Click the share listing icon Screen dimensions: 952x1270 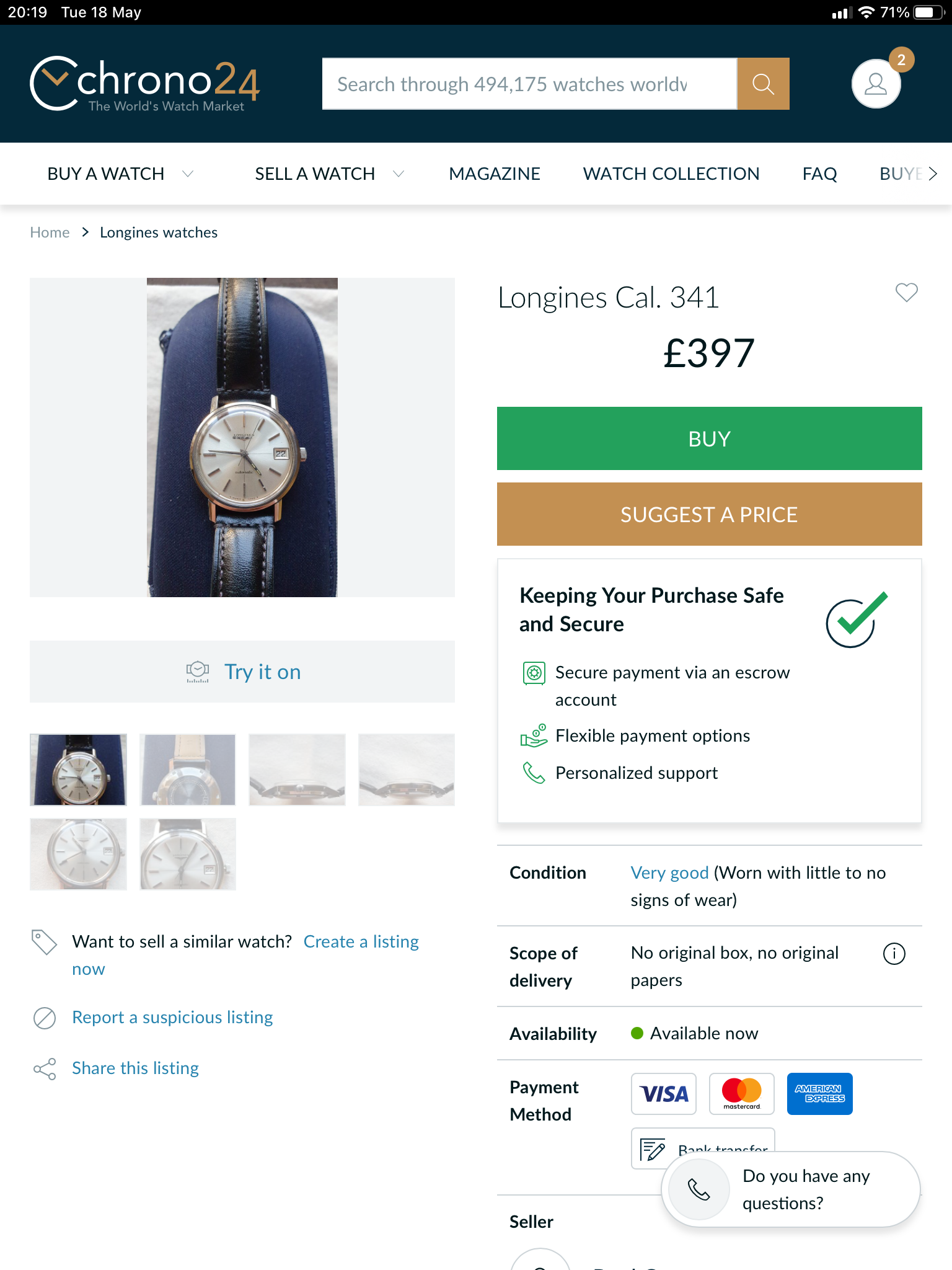45,1068
